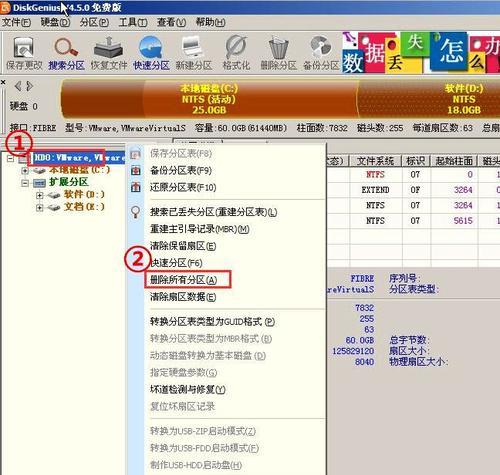Go to next disk with right arrow
This screenshot has height=475, width=500.
(30, 86)
